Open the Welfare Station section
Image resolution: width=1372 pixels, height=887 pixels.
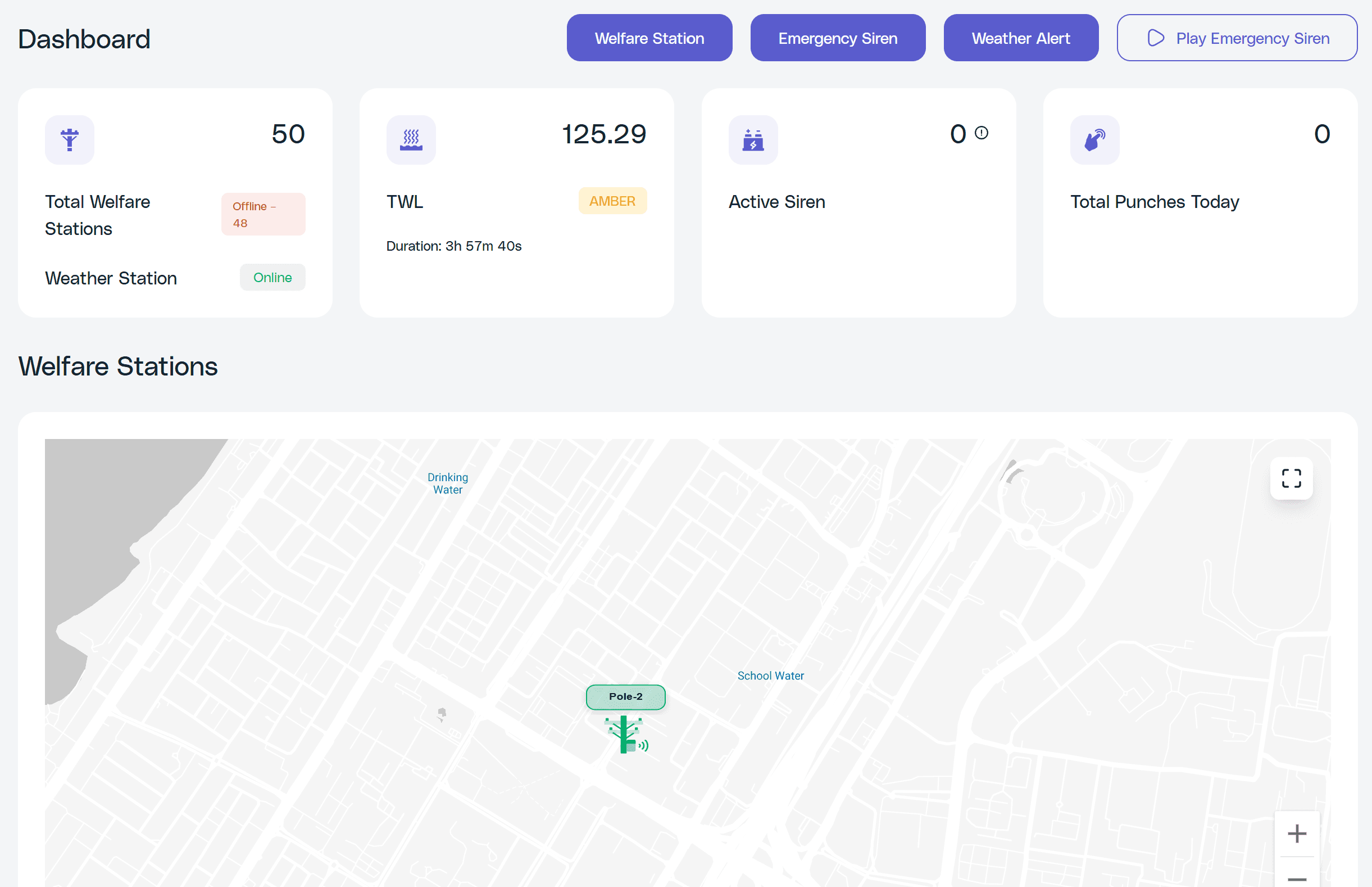[649, 38]
